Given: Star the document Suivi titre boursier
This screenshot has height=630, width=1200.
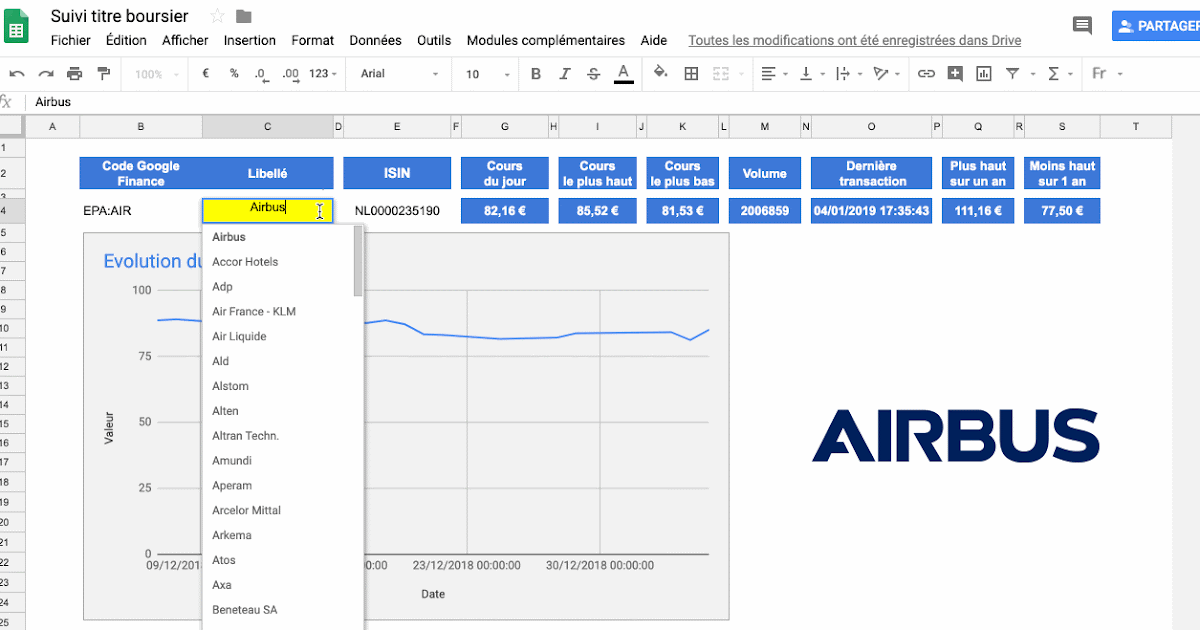Looking at the screenshot, I should click(x=217, y=16).
